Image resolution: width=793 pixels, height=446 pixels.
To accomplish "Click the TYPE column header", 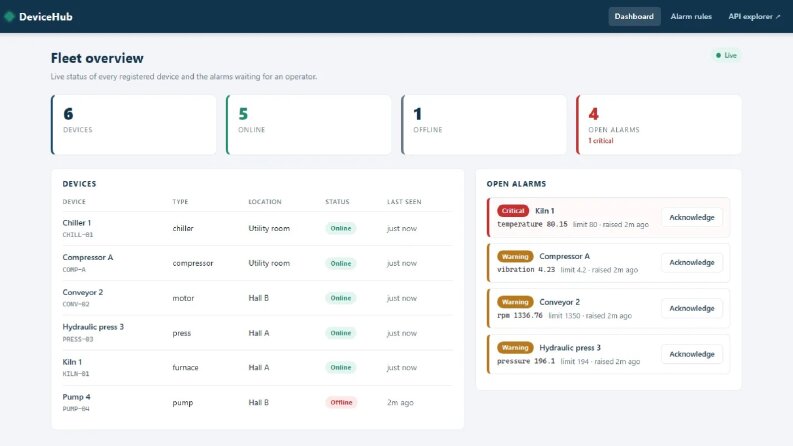I will [x=180, y=202].
